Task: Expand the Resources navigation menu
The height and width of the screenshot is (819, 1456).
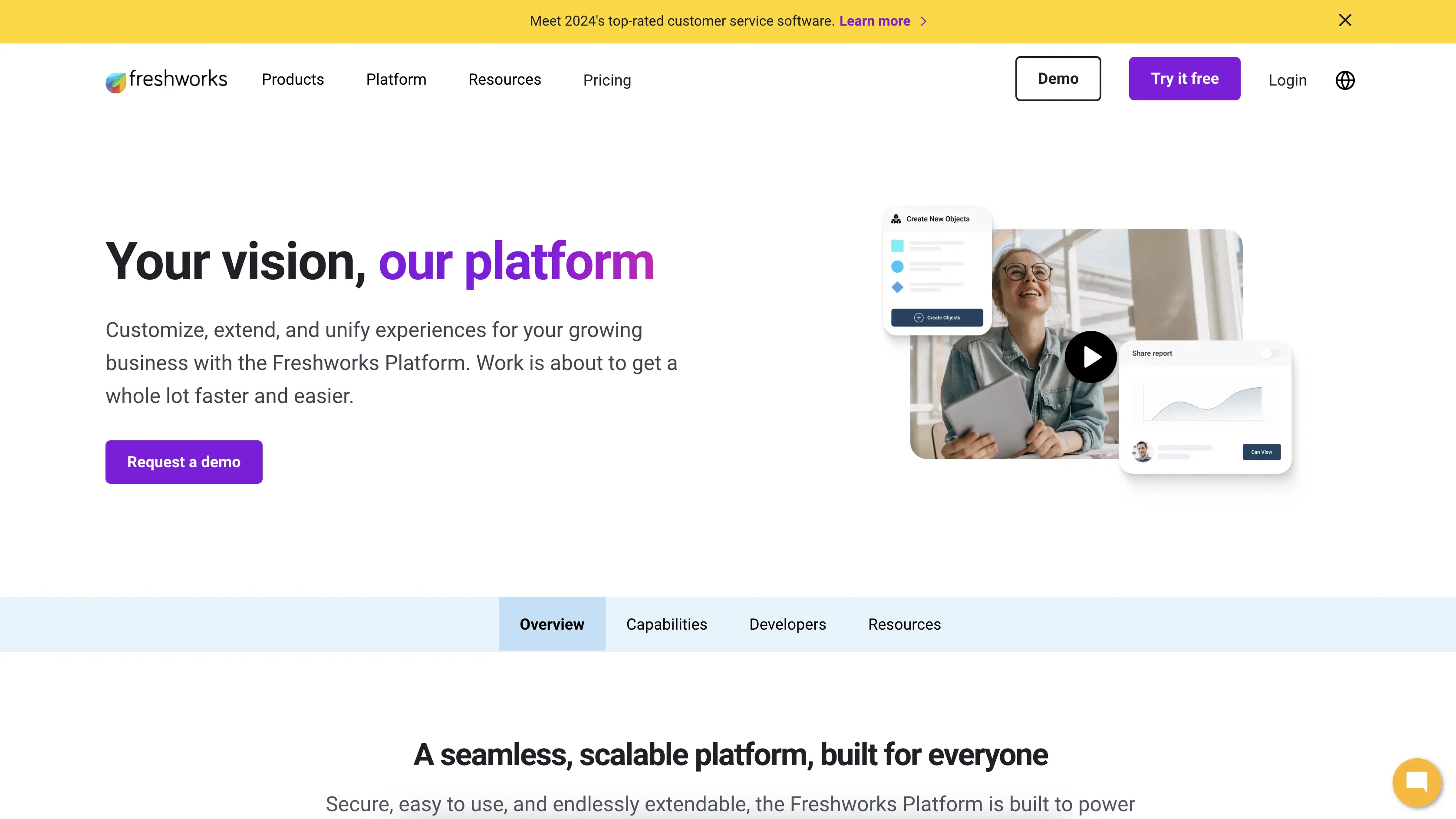Action: pyautogui.click(x=504, y=80)
